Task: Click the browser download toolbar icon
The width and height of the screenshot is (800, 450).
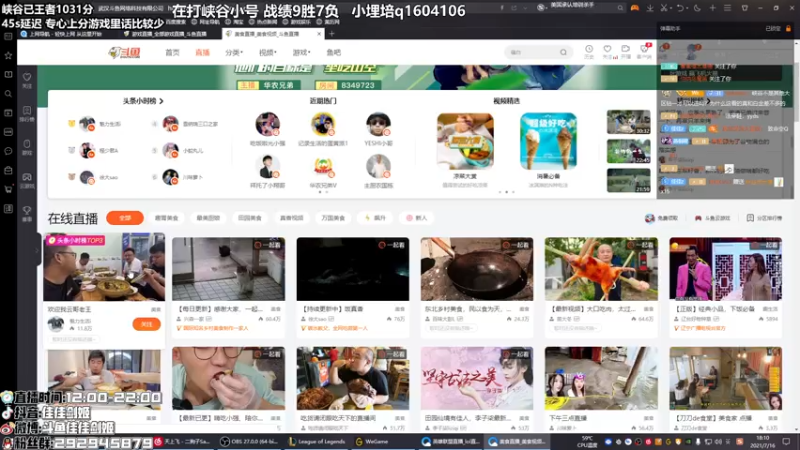Action: [650, 8]
